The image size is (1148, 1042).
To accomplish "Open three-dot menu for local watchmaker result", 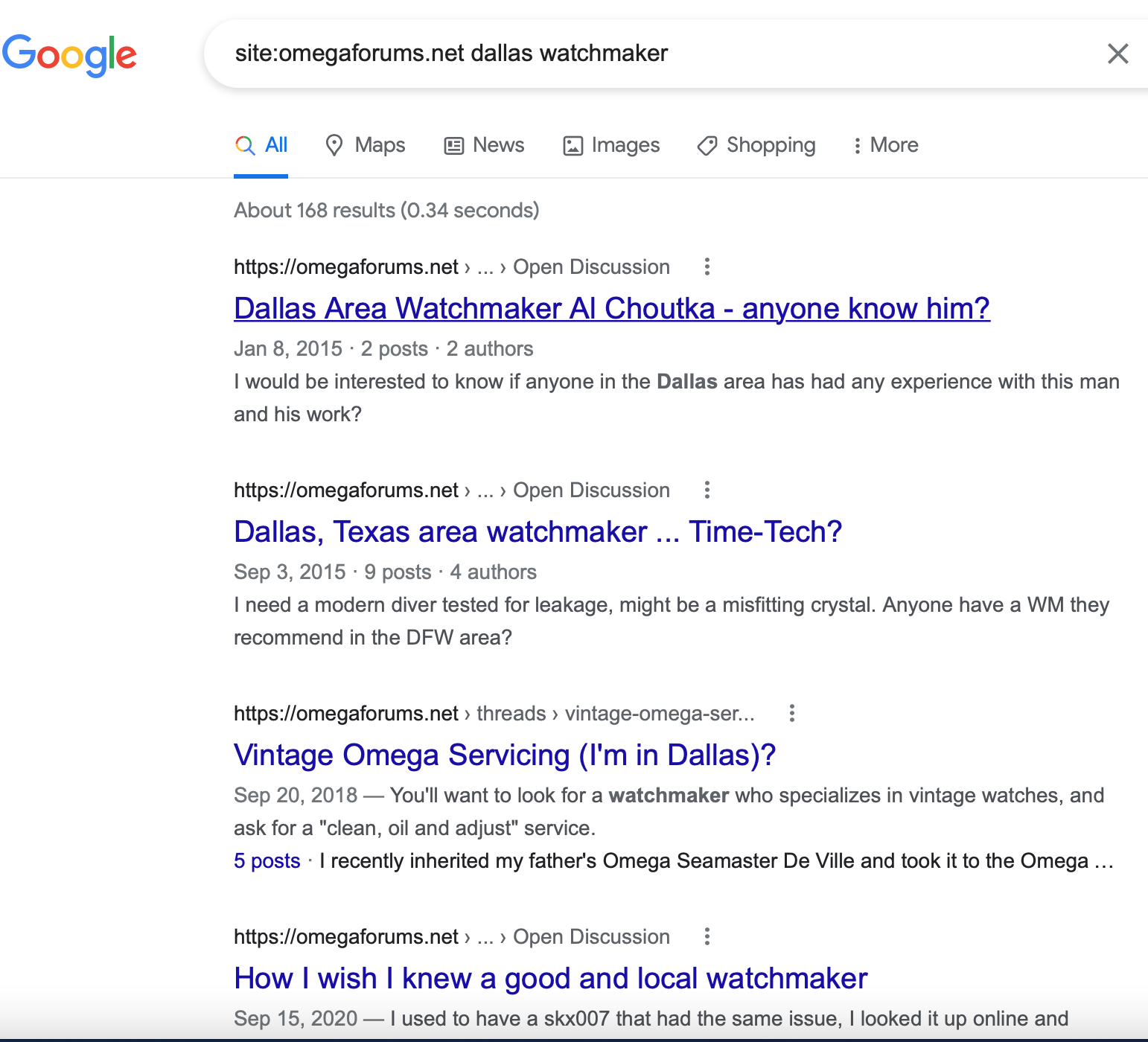I will (707, 936).
